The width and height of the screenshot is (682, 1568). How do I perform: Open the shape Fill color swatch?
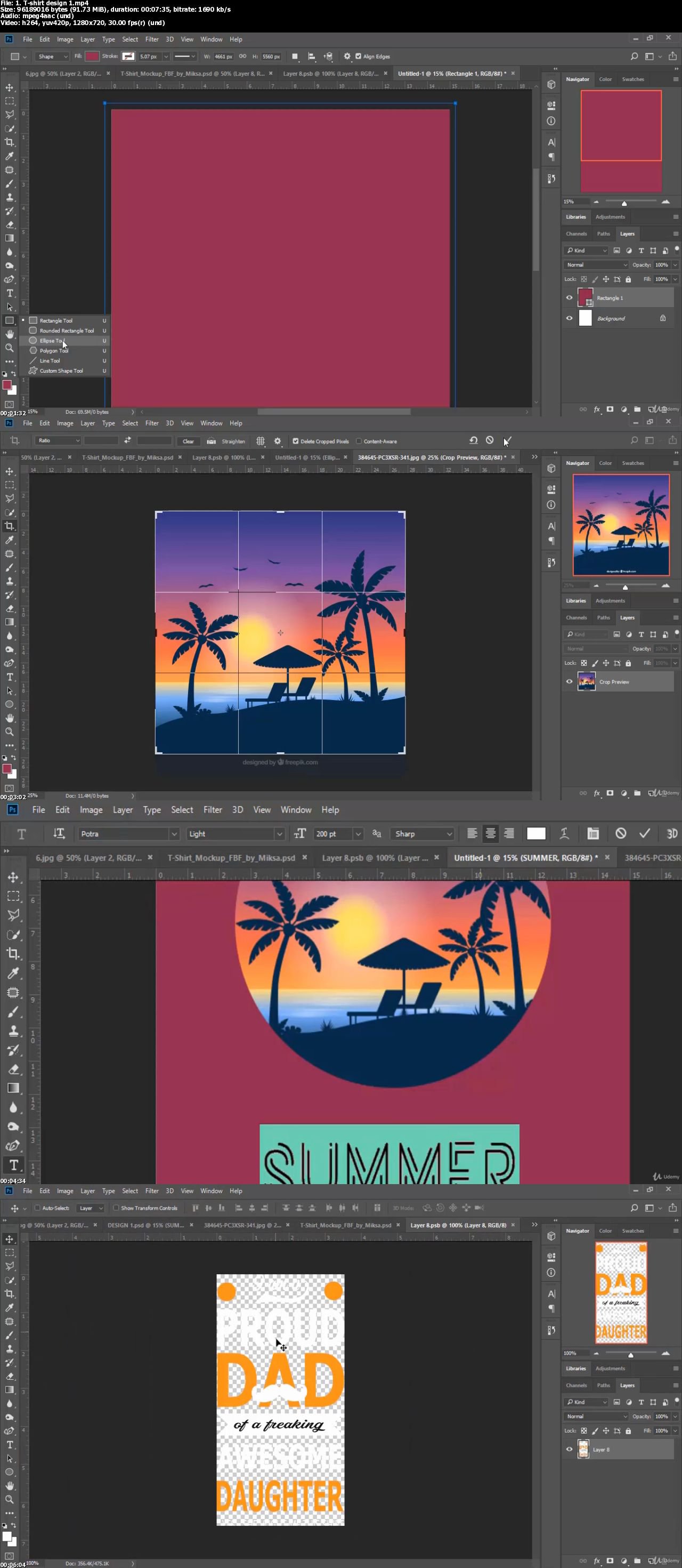(92, 57)
